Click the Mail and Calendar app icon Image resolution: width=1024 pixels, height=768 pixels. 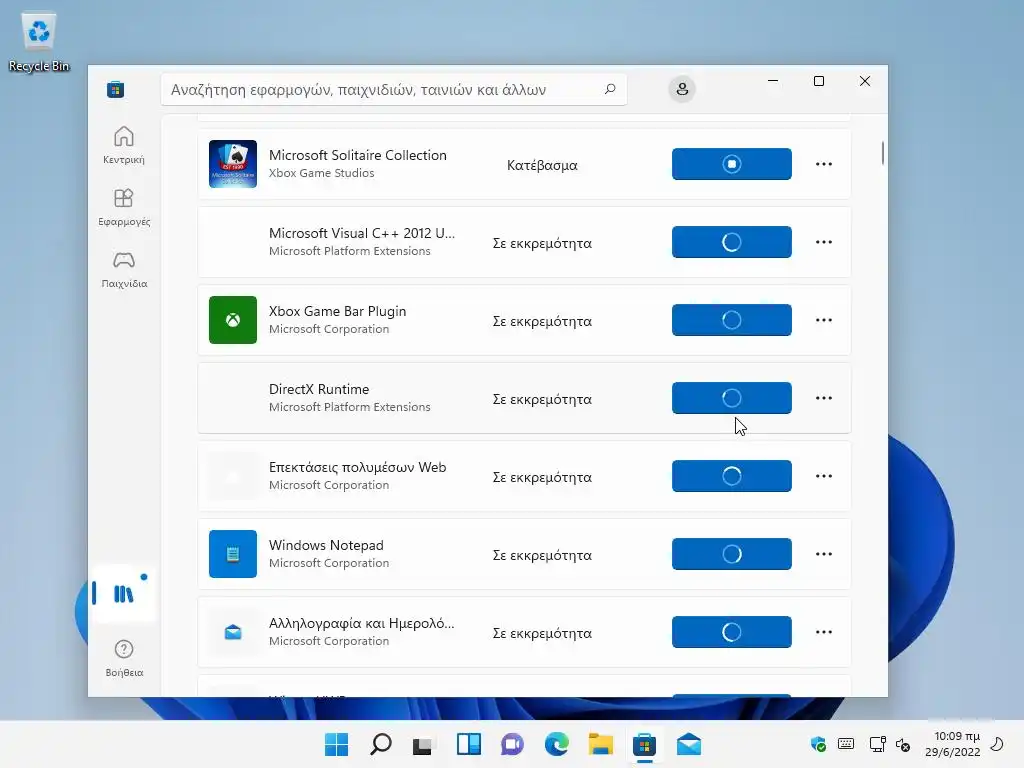tap(232, 632)
